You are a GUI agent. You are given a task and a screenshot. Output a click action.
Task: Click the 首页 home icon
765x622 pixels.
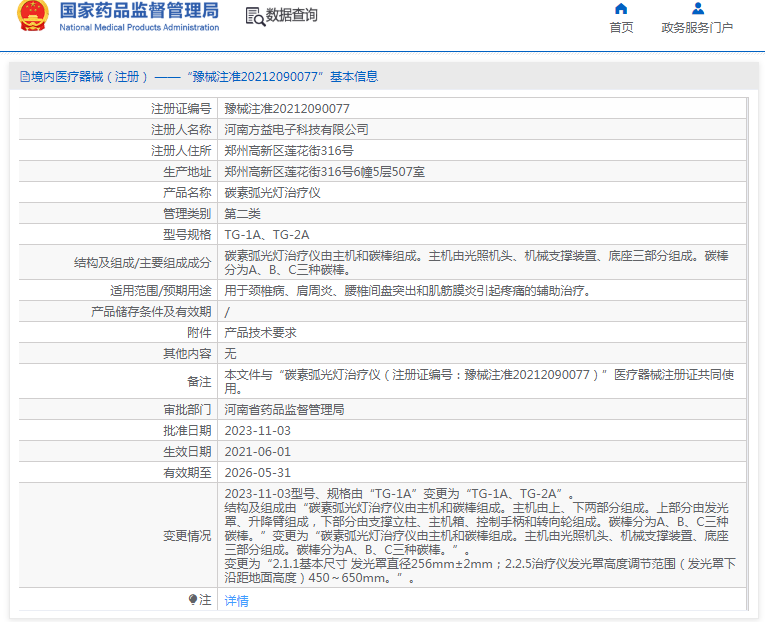click(x=621, y=9)
